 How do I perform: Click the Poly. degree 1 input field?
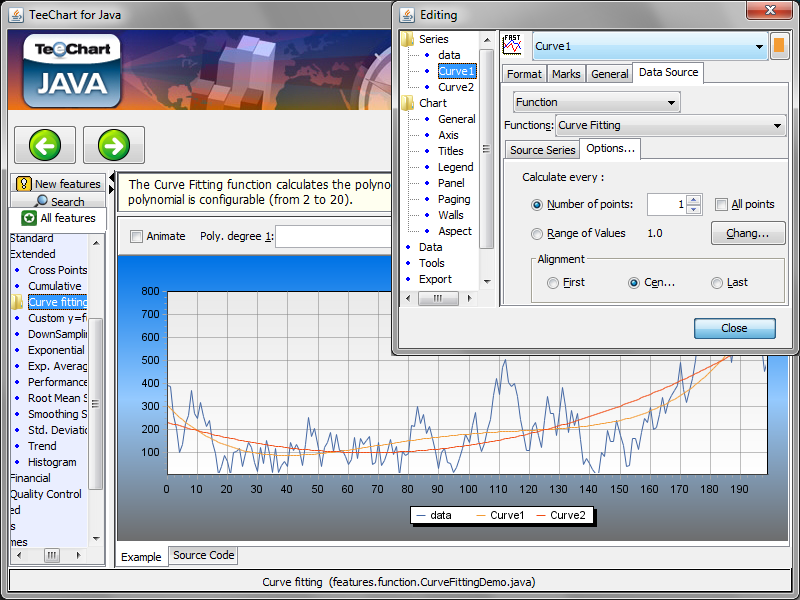coord(334,237)
